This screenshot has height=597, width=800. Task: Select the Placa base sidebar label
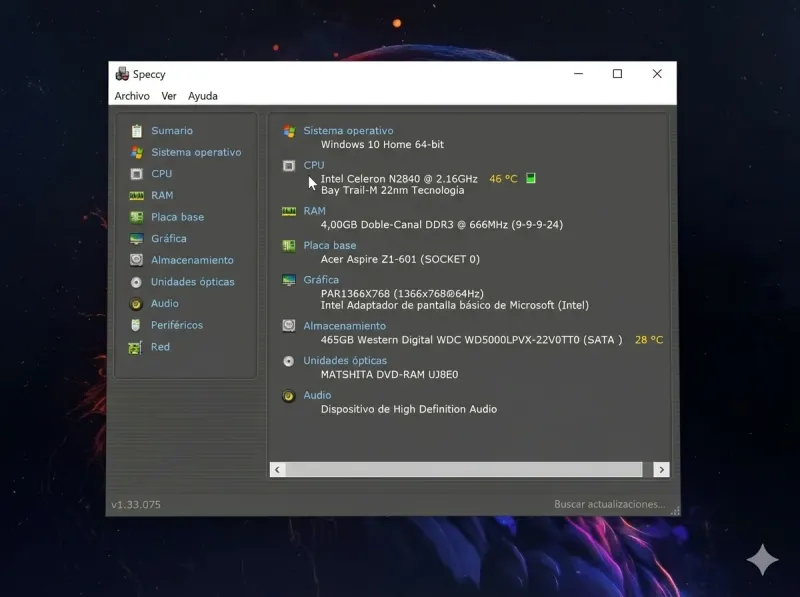(x=177, y=217)
